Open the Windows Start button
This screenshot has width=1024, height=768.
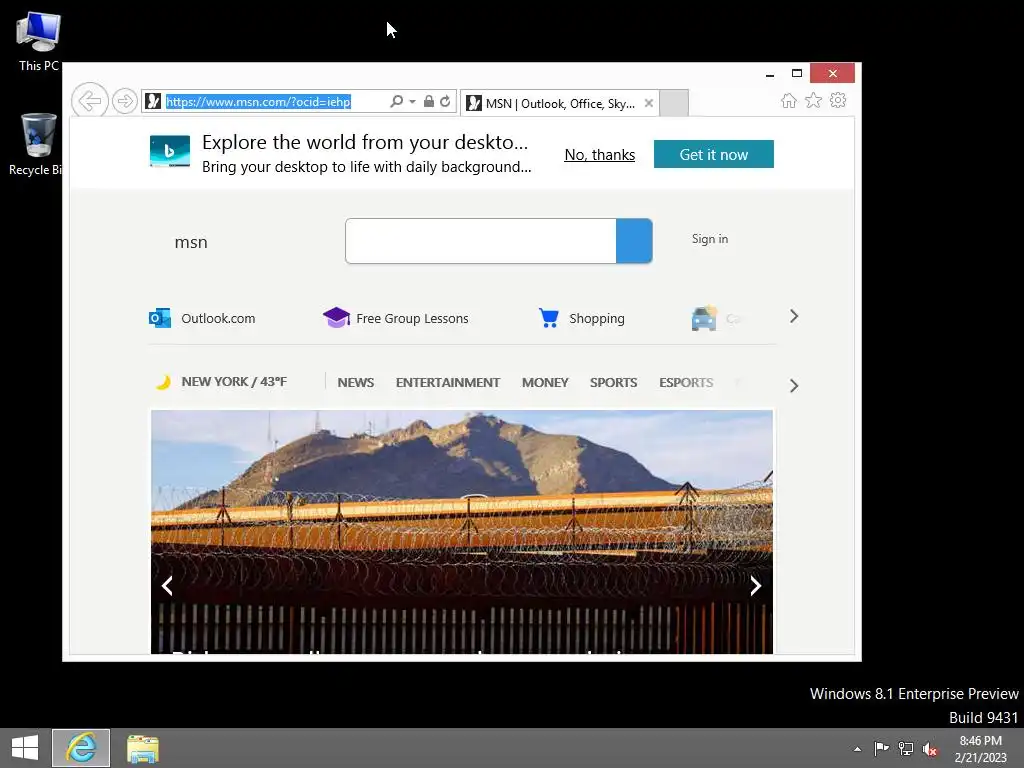click(25, 748)
